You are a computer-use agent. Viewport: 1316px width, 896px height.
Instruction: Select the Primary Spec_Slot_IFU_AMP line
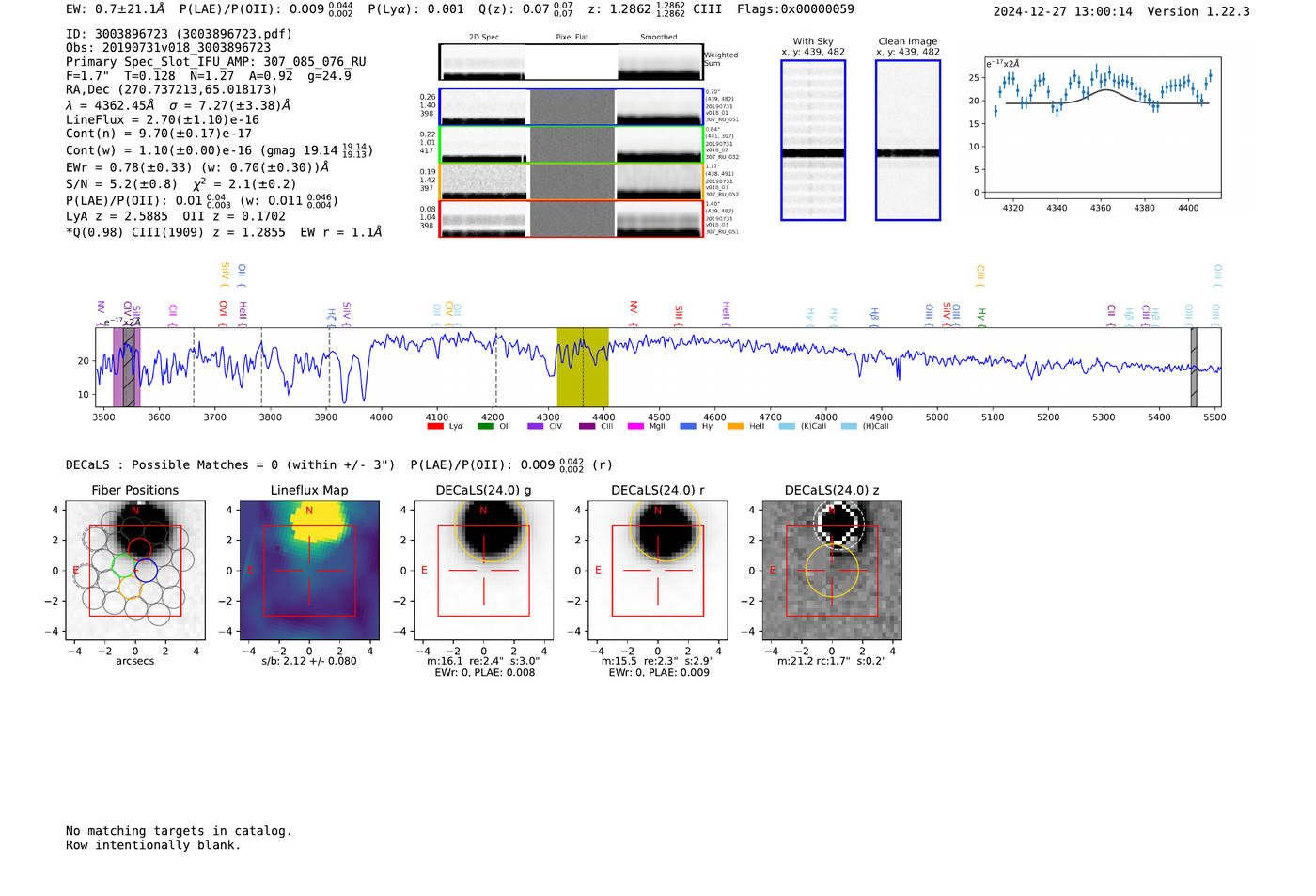pyautogui.click(x=216, y=62)
